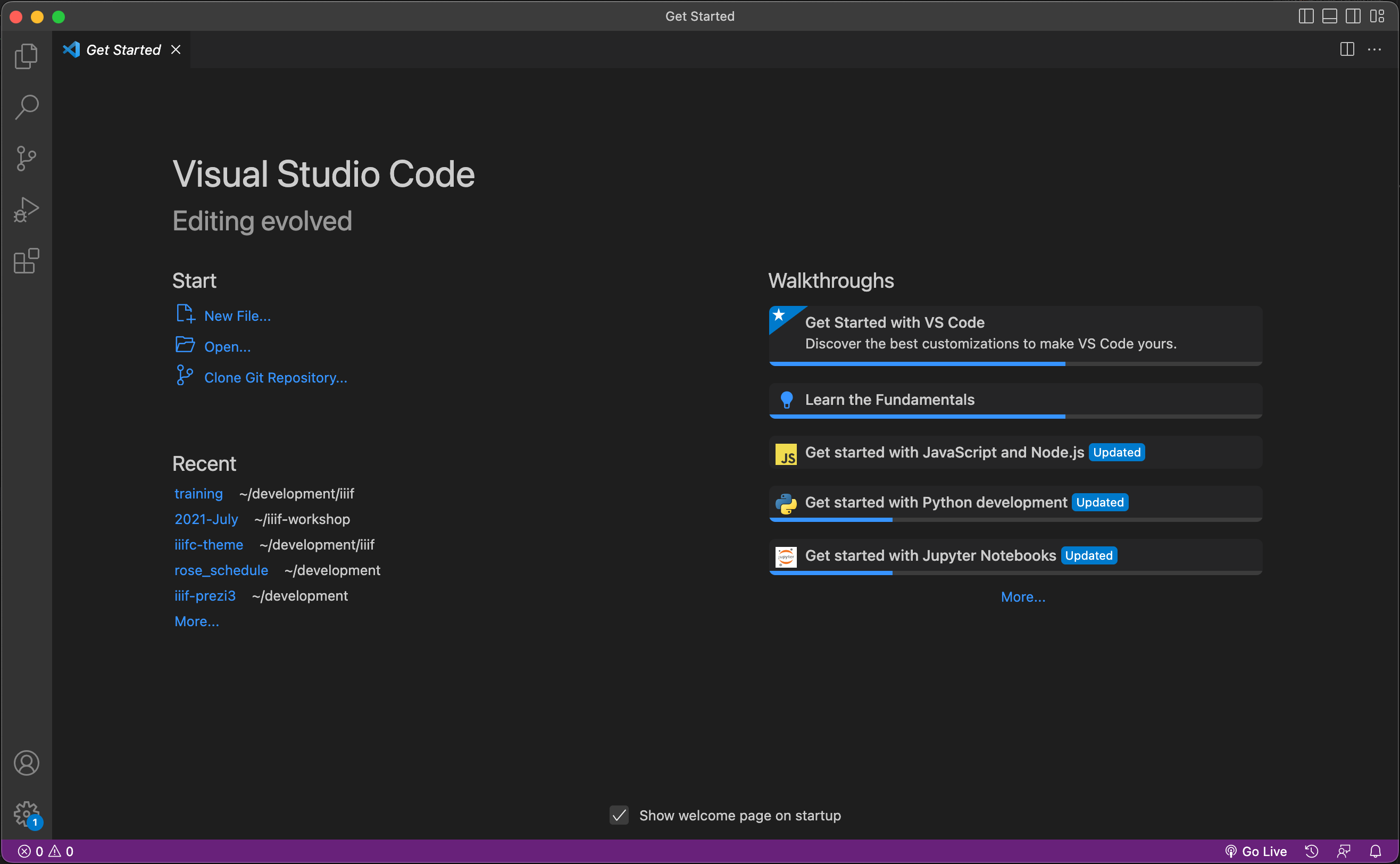Image resolution: width=1400 pixels, height=864 pixels.
Task: Open recent folder 2021-July
Action: coord(206,519)
